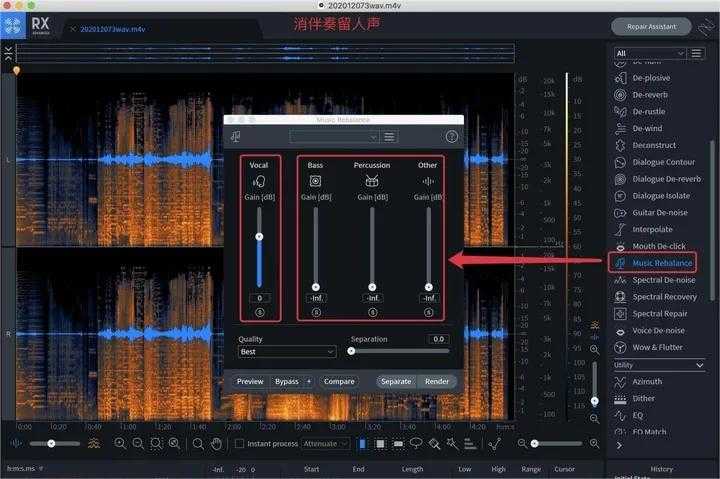Open the Attenuate mode dropdown
This screenshot has width=720, height=479.
click(x=326, y=444)
